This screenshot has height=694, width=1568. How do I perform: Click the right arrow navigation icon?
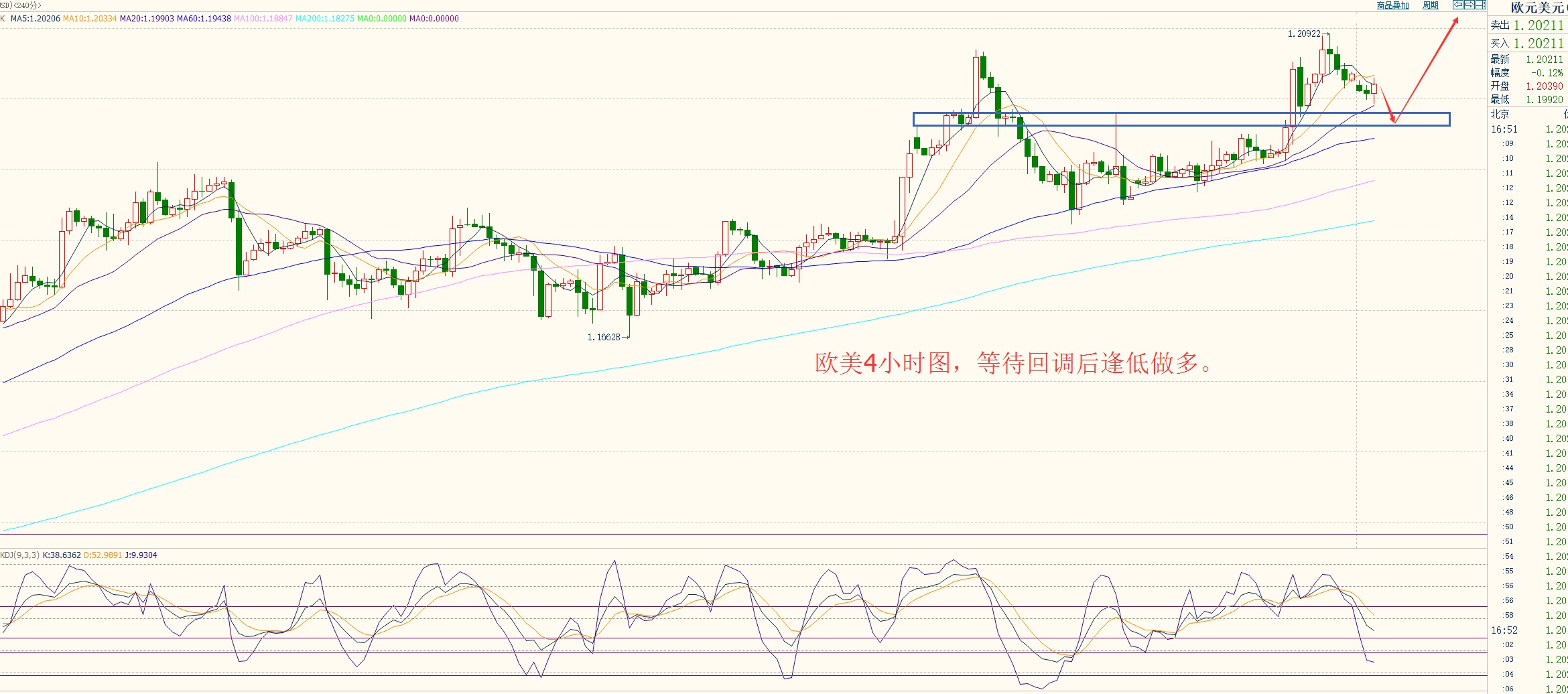point(1469,5)
